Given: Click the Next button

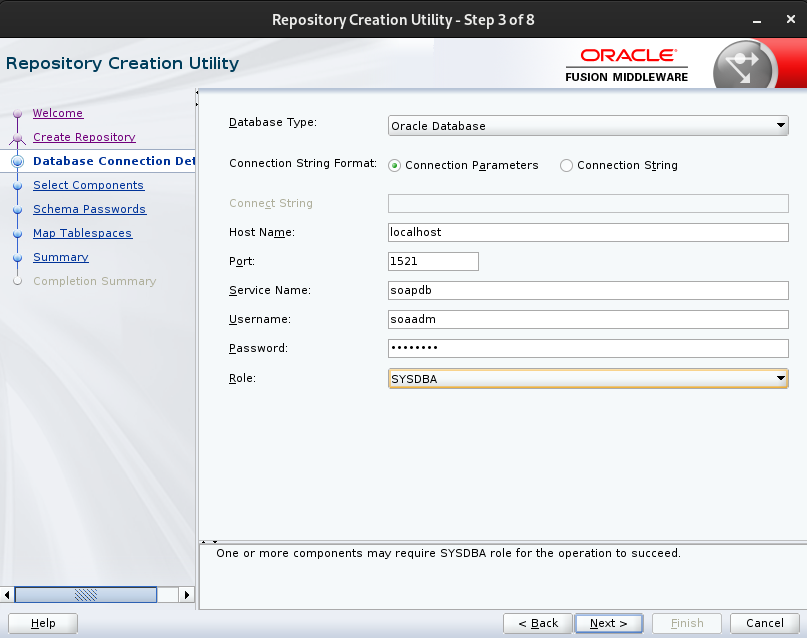Looking at the screenshot, I should (608, 623).
